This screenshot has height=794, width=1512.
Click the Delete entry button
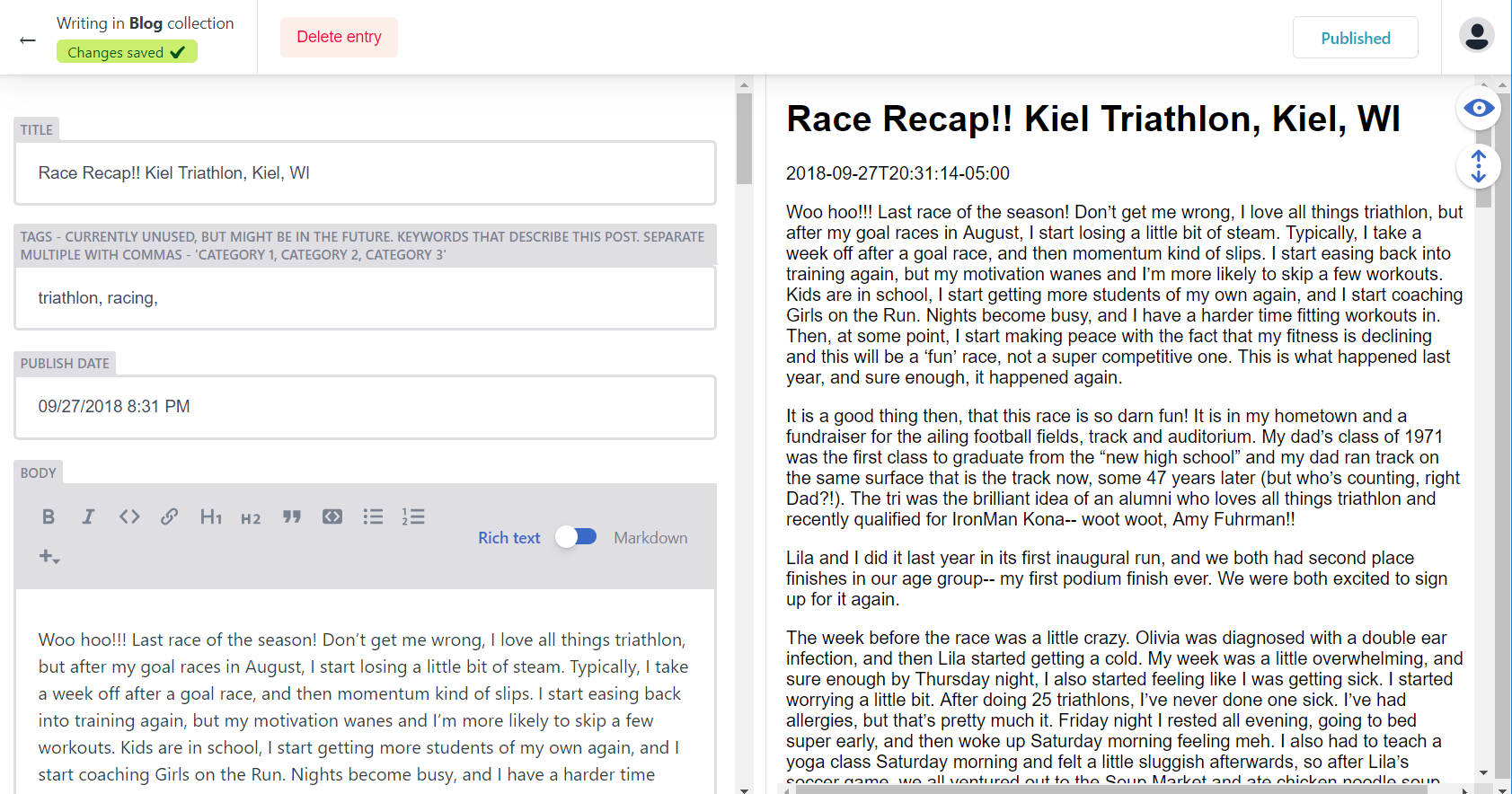click(339, 37)
